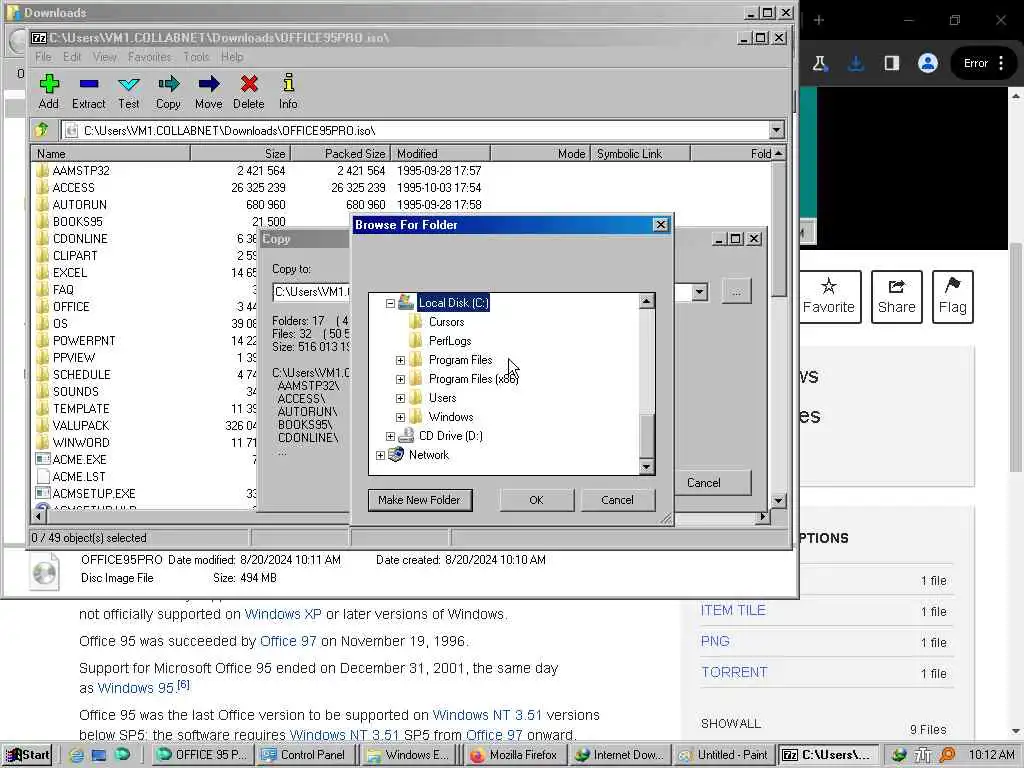Expand the CD Drive (D:) node
The height and width of the screenshot is (768, 1024).
point(390,436)
